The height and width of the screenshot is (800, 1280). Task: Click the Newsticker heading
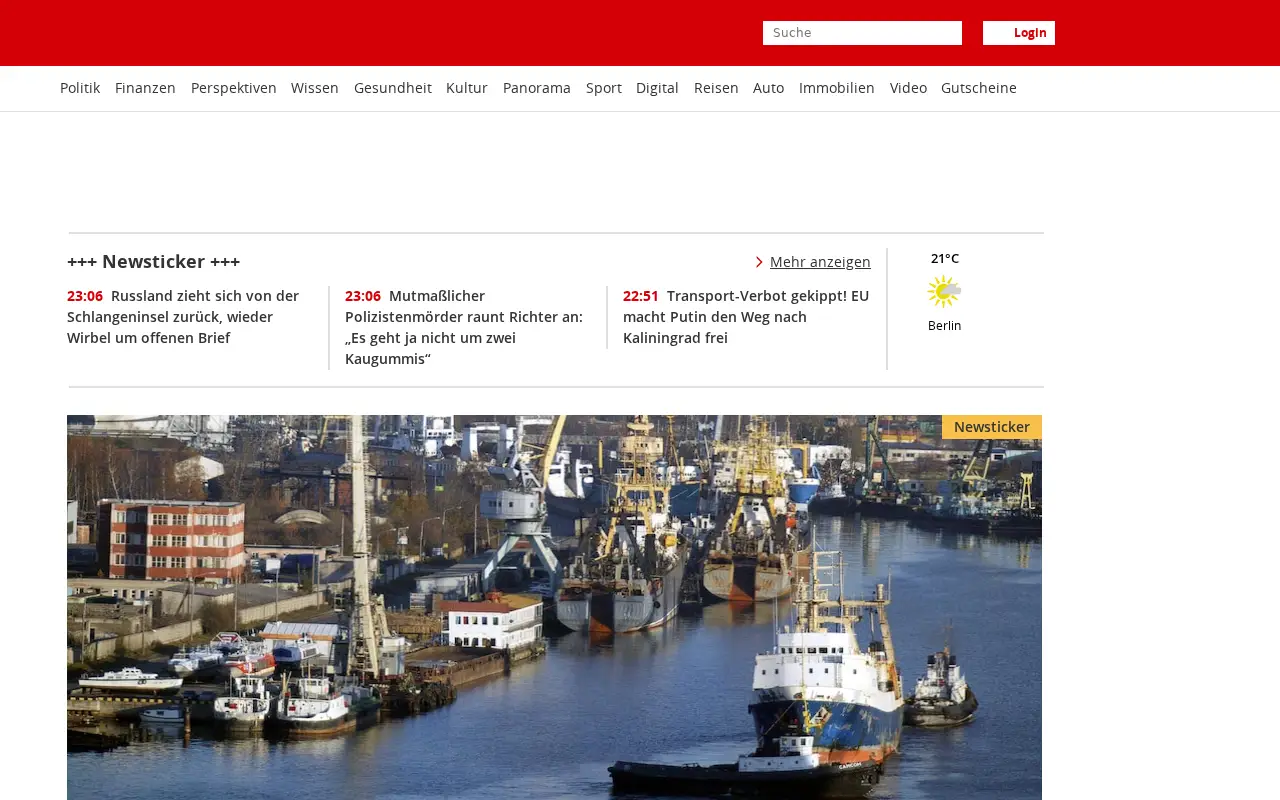coord(154,262)
